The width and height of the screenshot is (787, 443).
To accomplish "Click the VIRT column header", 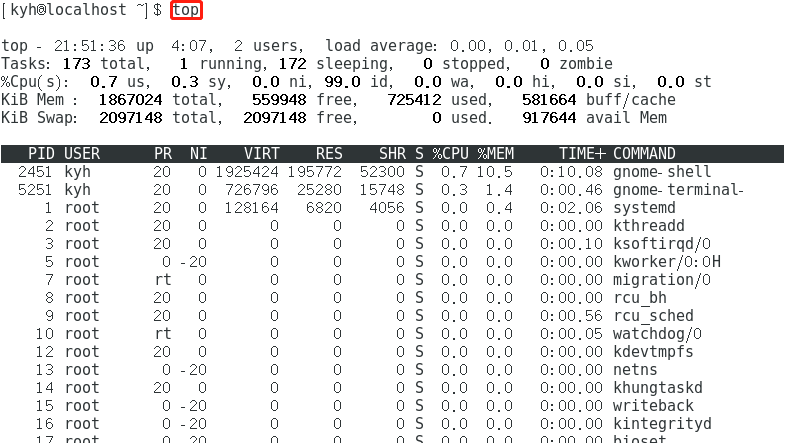I will [261, 154].
